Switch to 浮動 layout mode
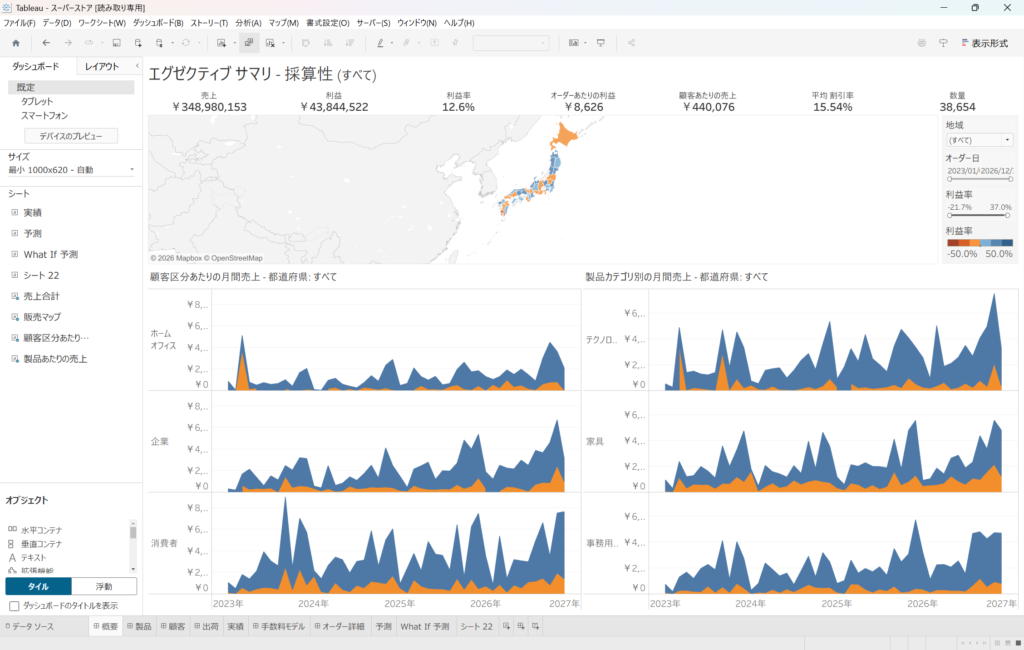 [x=104, y=586]
